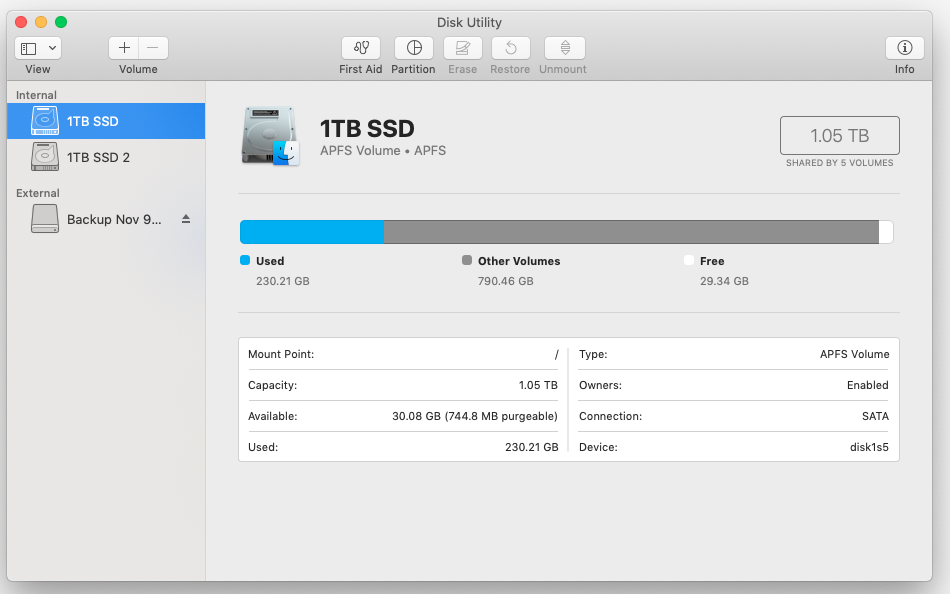The height and width of the screenshot is (594, 950).
Task: Click the gray Other Volumes legend swatch
Action: pyautogui.click(x=467, y=260)
